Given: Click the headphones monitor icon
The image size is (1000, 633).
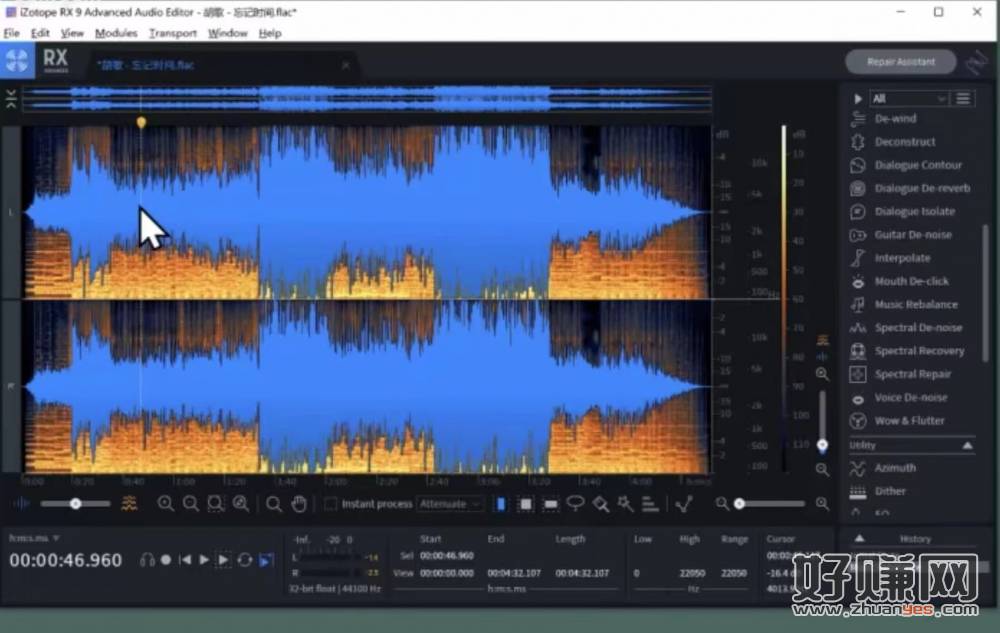Looking at the screenshot, I should 147,560.
